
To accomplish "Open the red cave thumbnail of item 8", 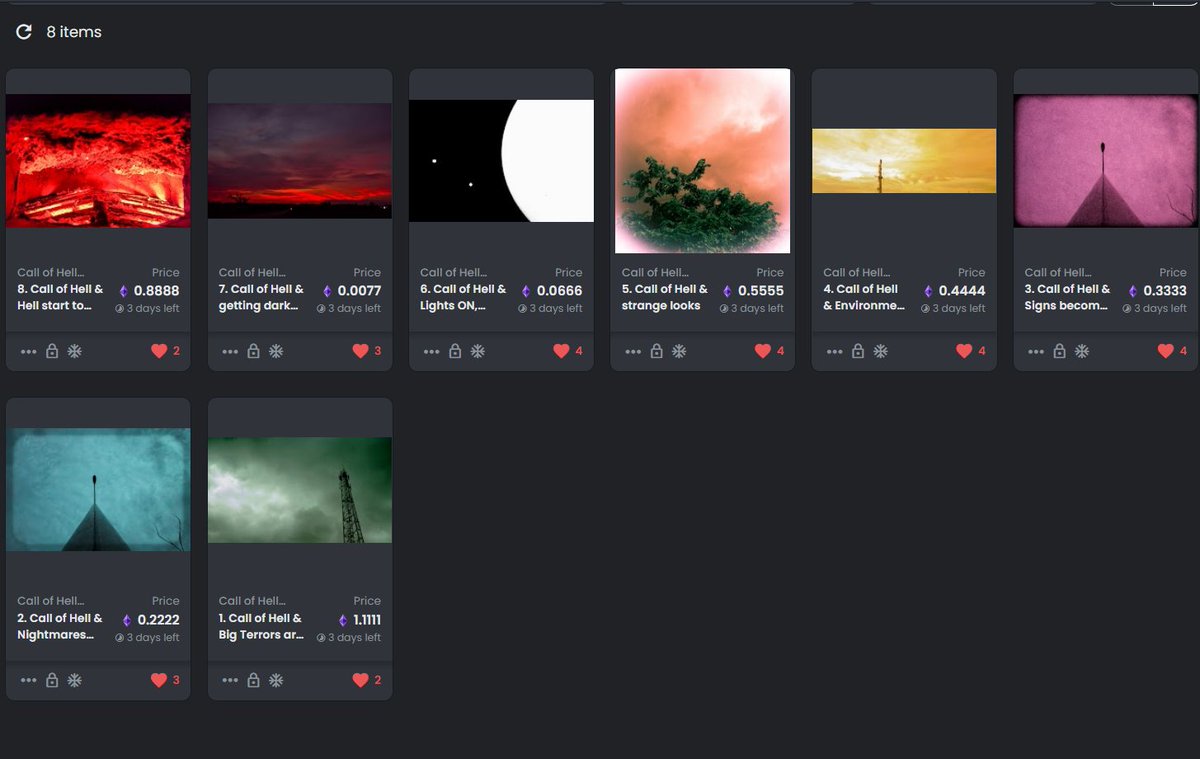I will (98, 161).
